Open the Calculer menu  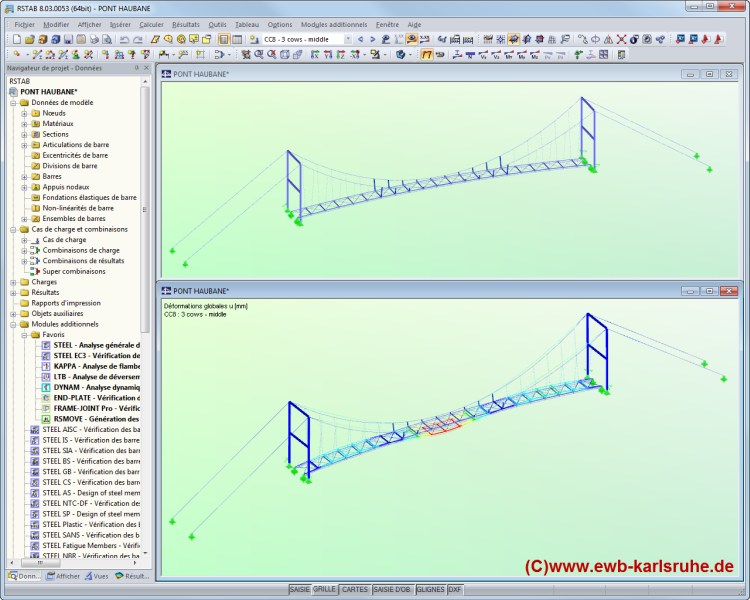coord(151,24)
